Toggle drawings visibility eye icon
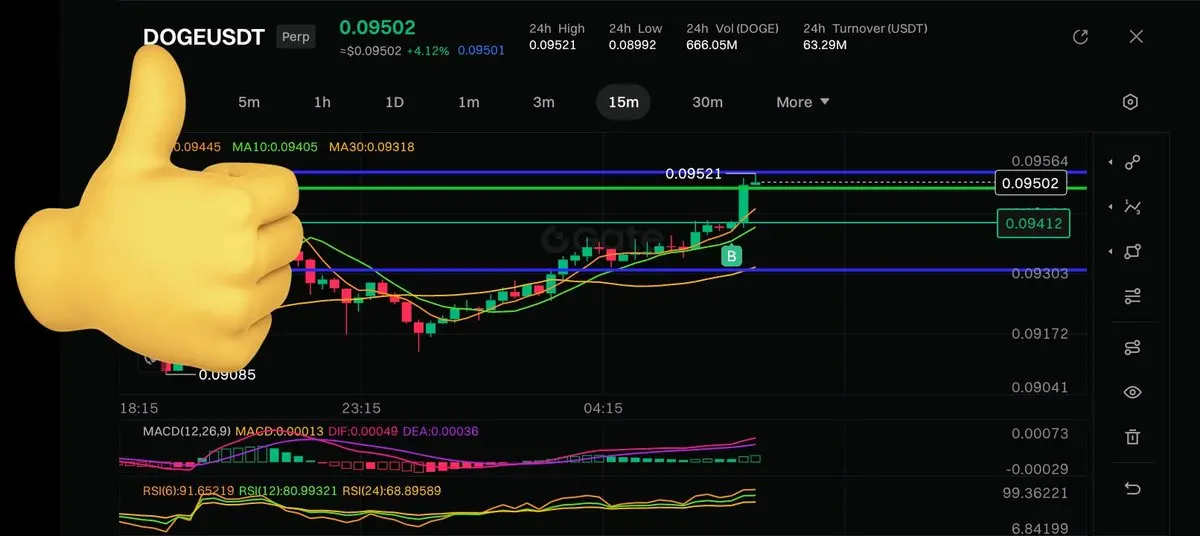This screenshot has height=536, width=1200. tap(1132, 392)
